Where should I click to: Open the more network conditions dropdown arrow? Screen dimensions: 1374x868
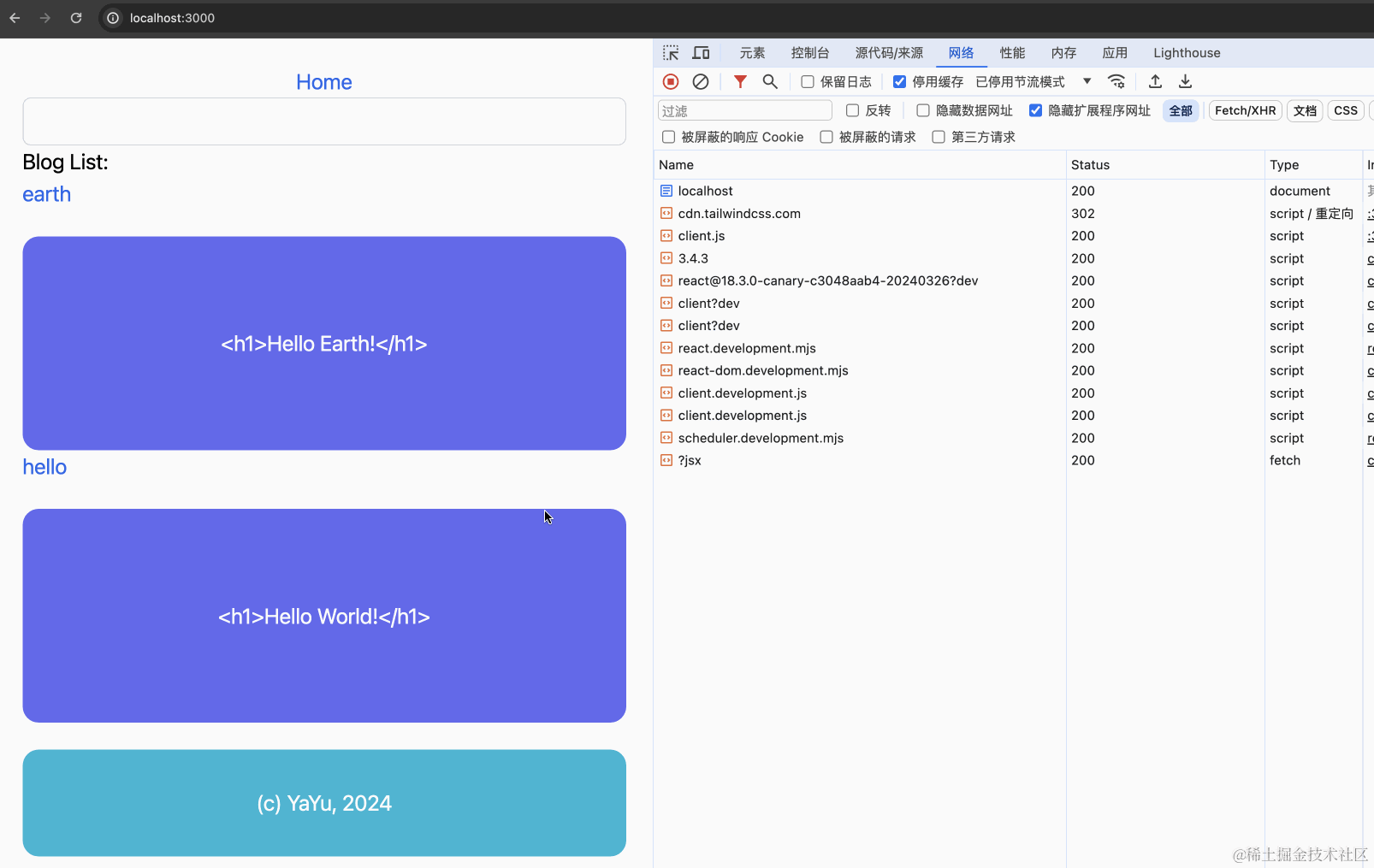pos(1086,81)
